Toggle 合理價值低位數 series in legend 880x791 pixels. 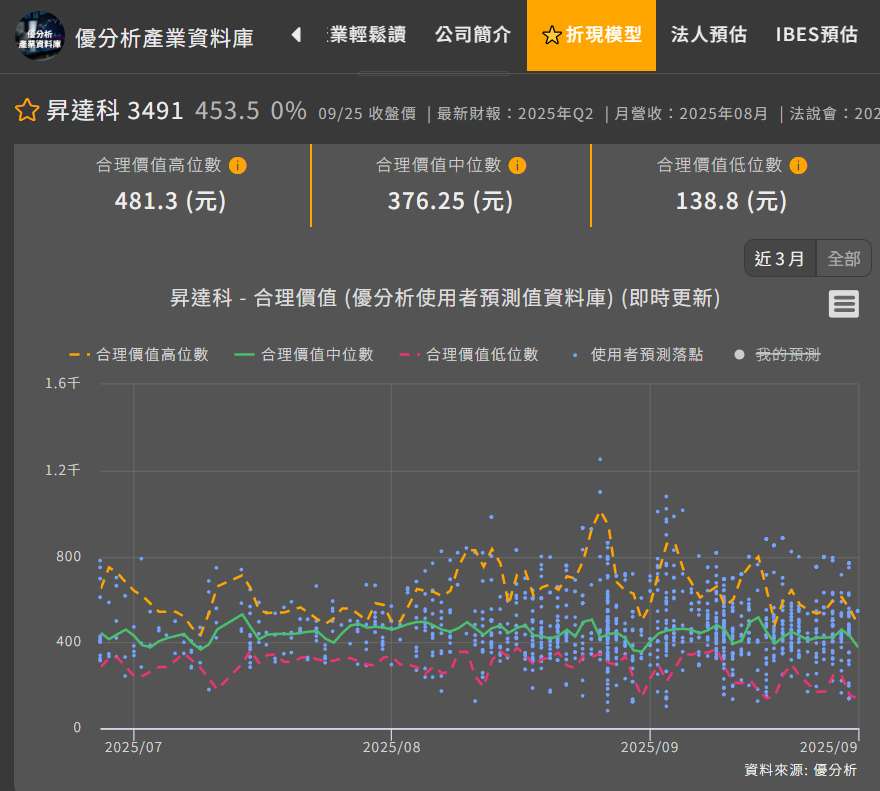point(469,354)
